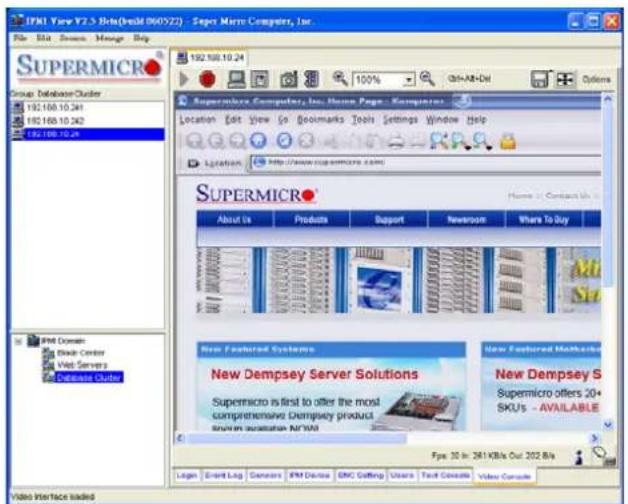The height and width of the screenshot is (504, 628).
Task: Click the first gray back arrow in browser
Action: [195, 141]
